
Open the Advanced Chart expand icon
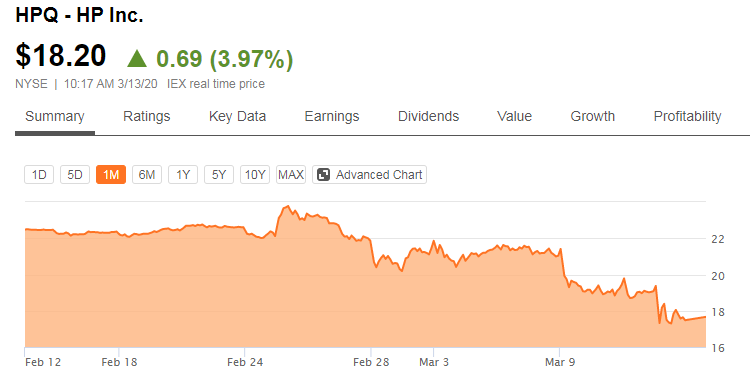324,175
